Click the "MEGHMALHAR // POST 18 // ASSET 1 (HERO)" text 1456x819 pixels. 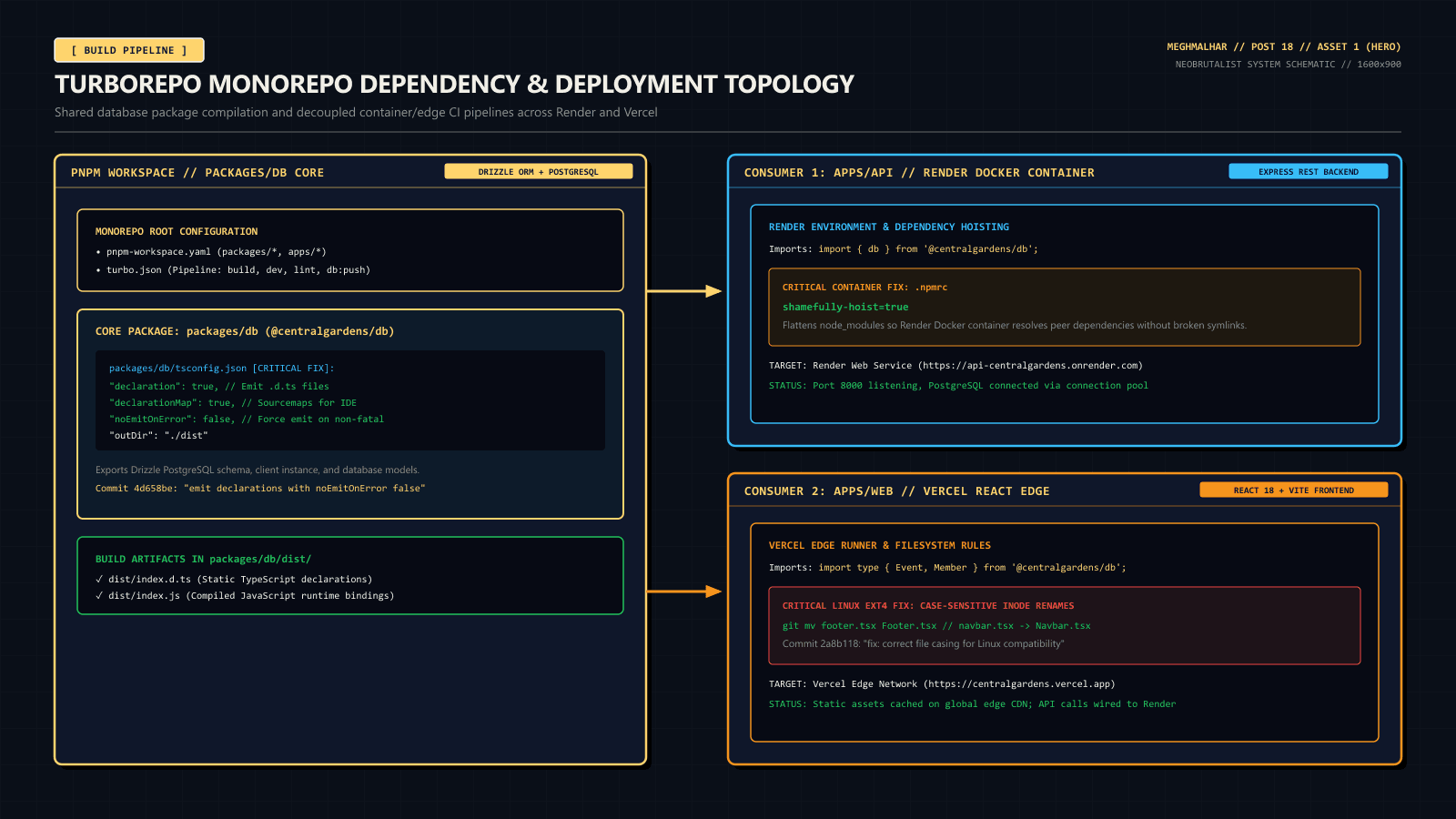[x=1284, y=46]
